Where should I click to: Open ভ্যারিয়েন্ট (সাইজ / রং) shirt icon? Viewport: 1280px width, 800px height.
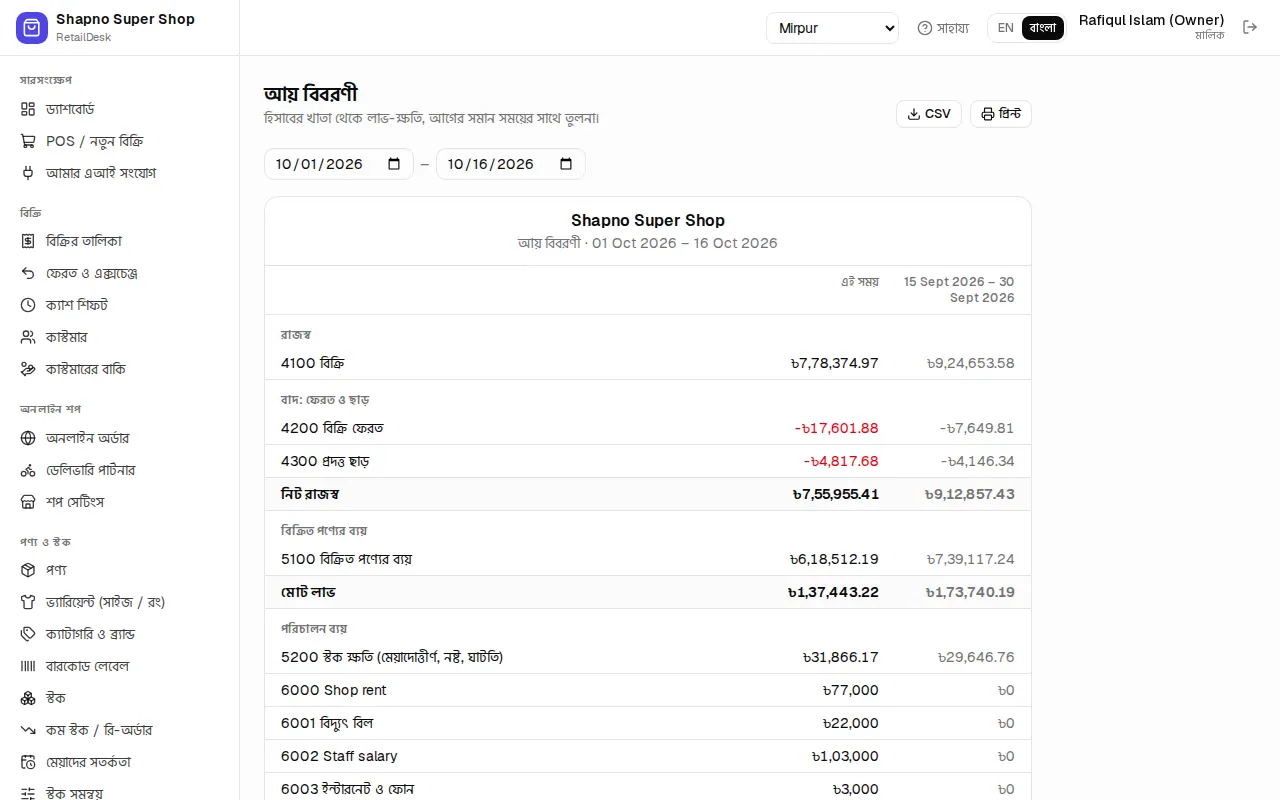(28, 602)
